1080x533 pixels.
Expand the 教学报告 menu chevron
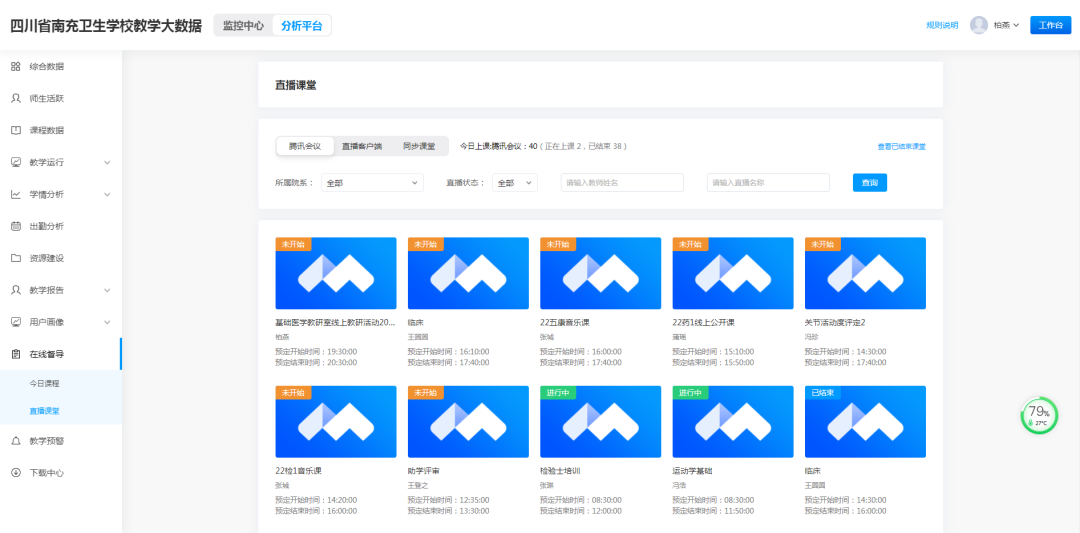pos(107,290)
